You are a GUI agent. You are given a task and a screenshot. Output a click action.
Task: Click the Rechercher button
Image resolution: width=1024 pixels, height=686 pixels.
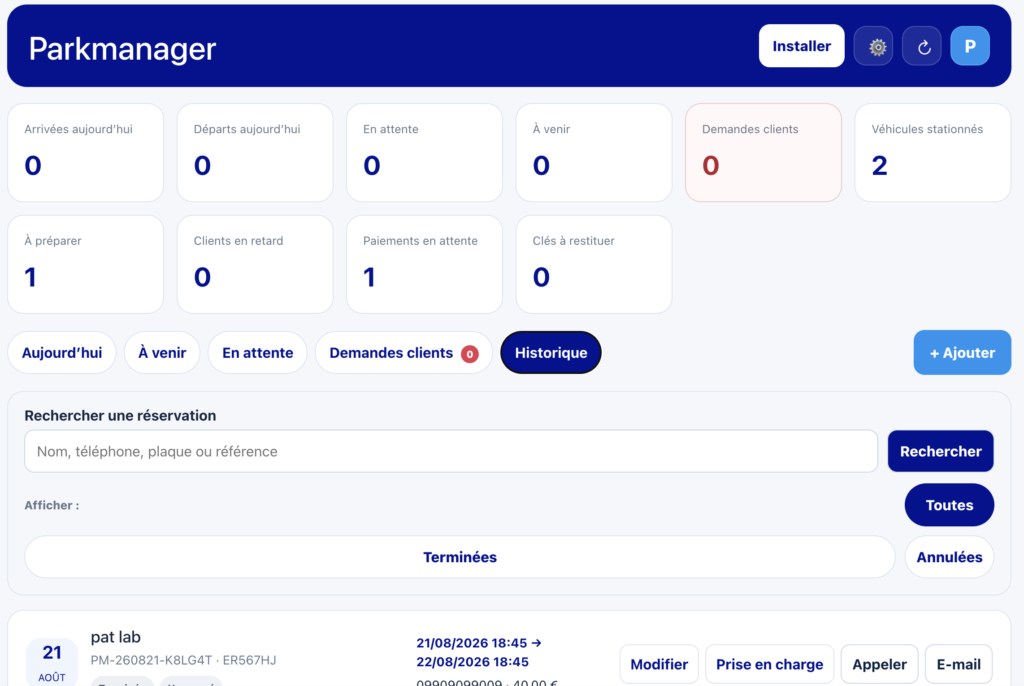coord(940,451)
